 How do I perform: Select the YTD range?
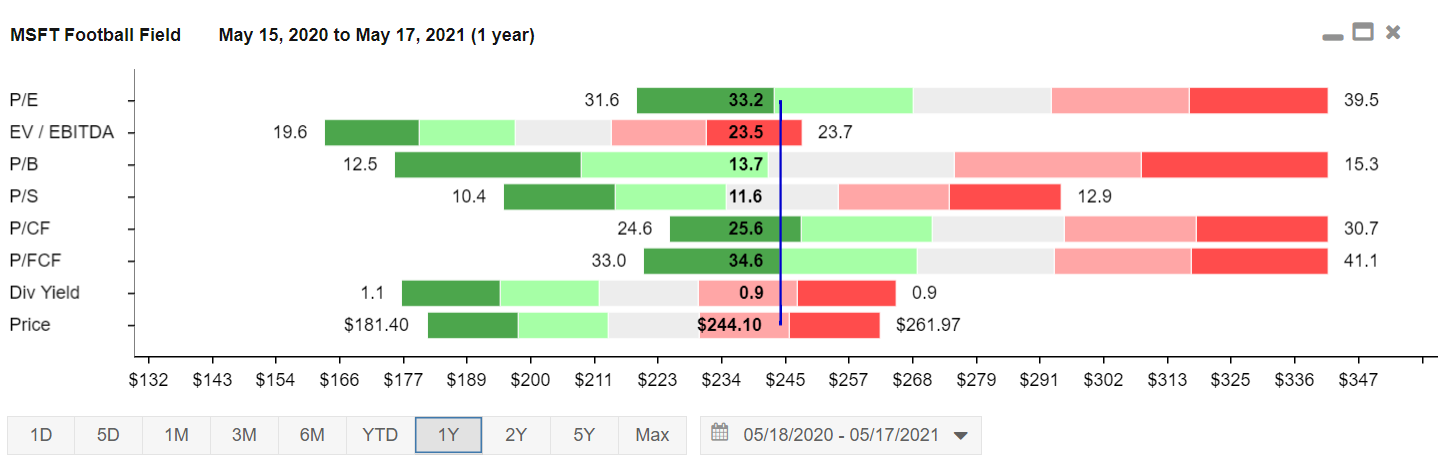click(x=380, y=435)
